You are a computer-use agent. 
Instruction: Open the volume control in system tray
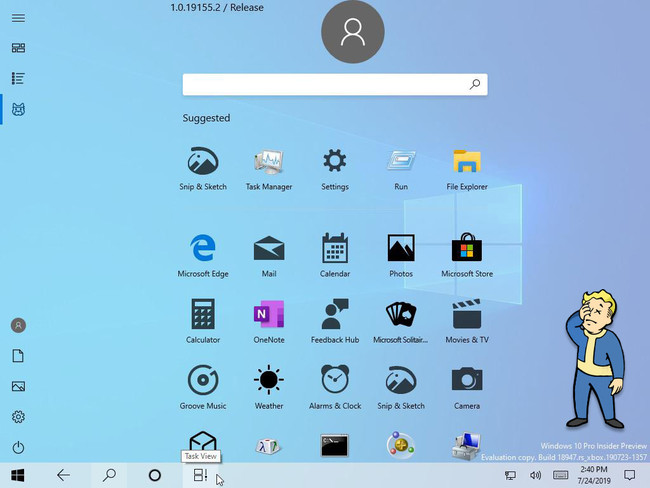coord(535,475)
